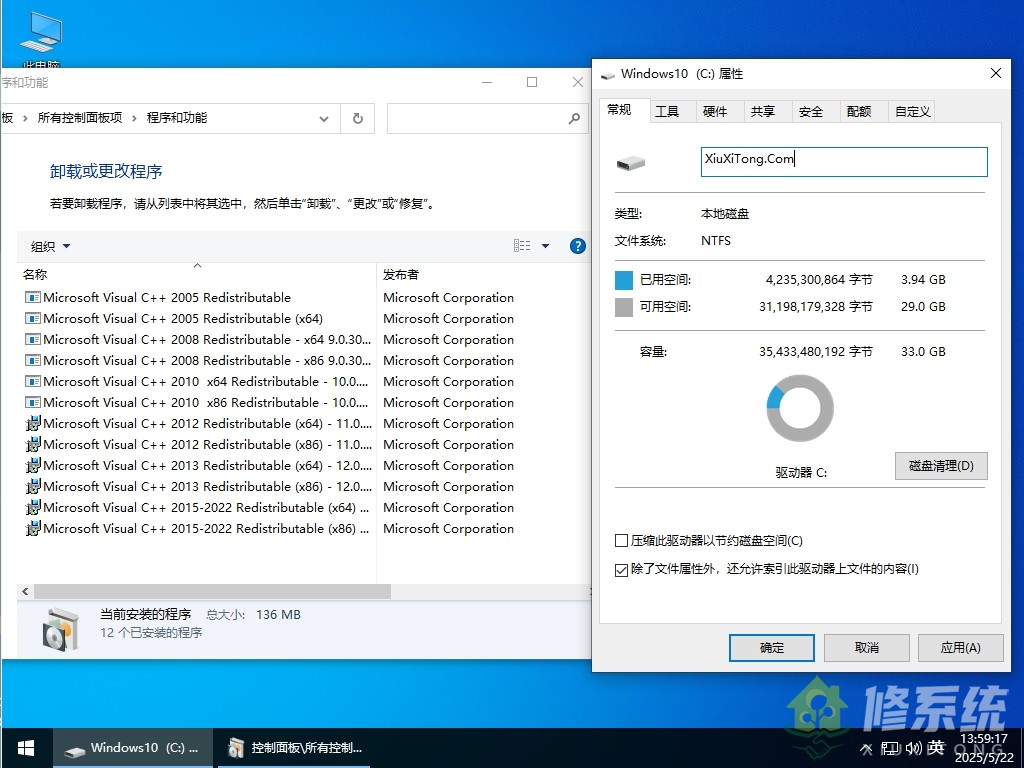Uncheck allow file content indexing checkbox

622,570
